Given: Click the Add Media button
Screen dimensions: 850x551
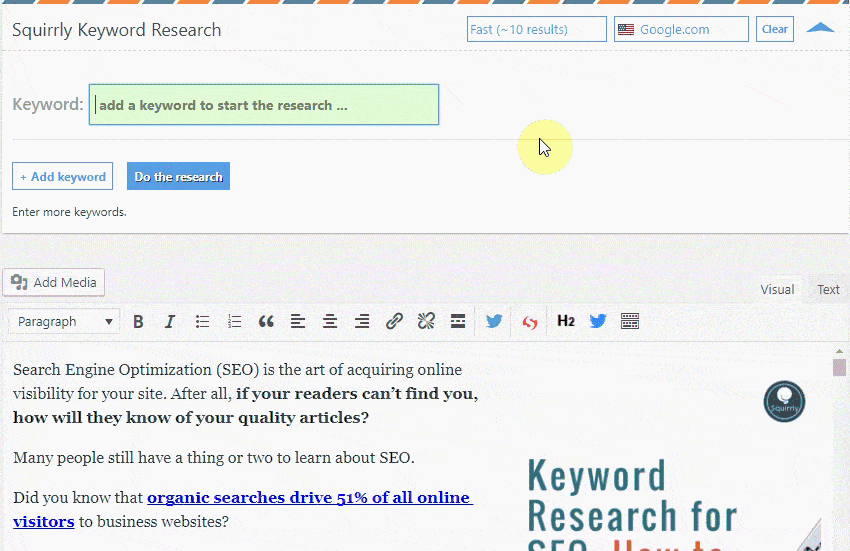Looking at the screenshot, I should coord(54,282).
